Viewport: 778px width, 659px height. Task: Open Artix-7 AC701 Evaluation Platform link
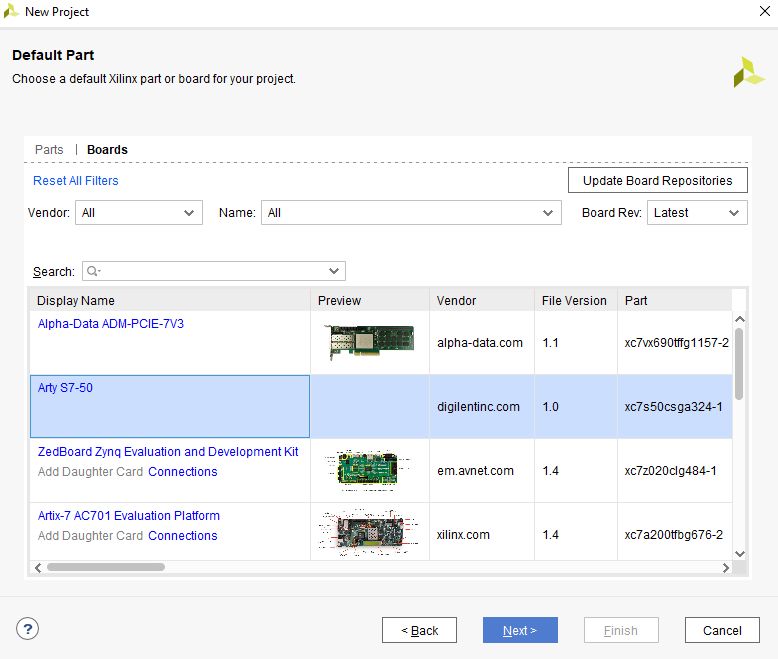[x=129, y=516]
